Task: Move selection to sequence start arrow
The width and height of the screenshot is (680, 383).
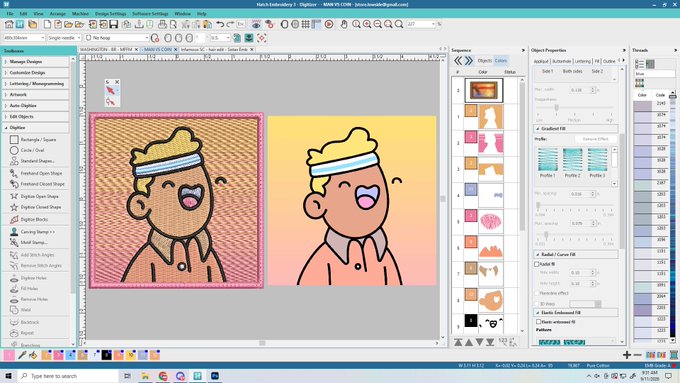Action: [458, 342]
